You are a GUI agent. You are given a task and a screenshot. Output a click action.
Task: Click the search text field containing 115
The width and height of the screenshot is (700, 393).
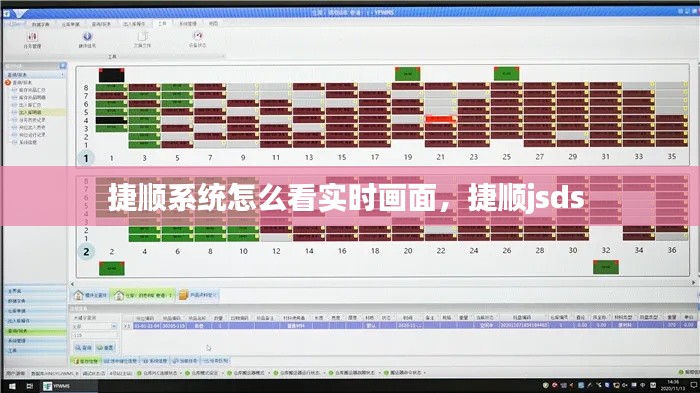tap(95, 335)
